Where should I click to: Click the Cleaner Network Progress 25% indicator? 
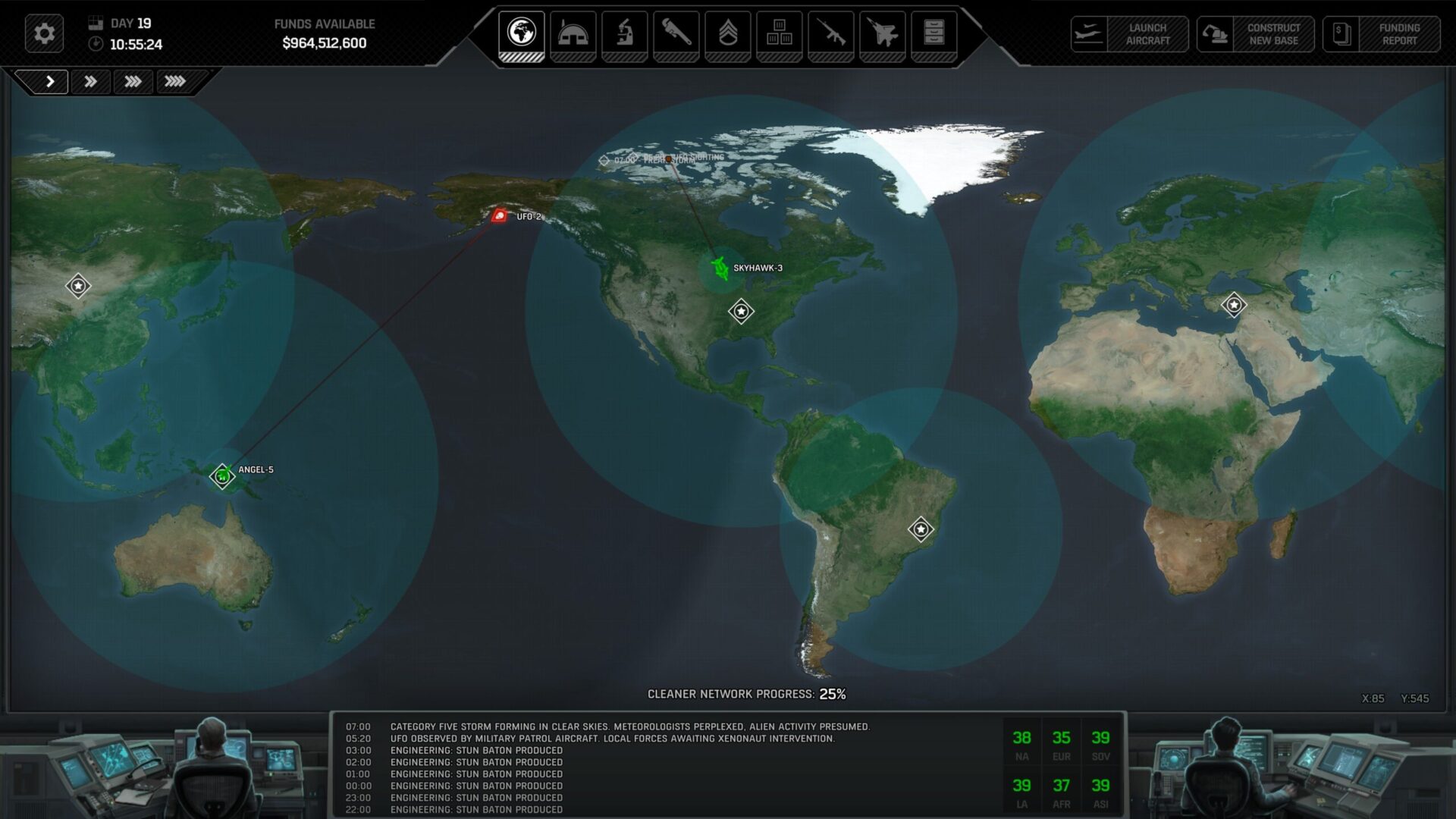click(x=746, y=694)
